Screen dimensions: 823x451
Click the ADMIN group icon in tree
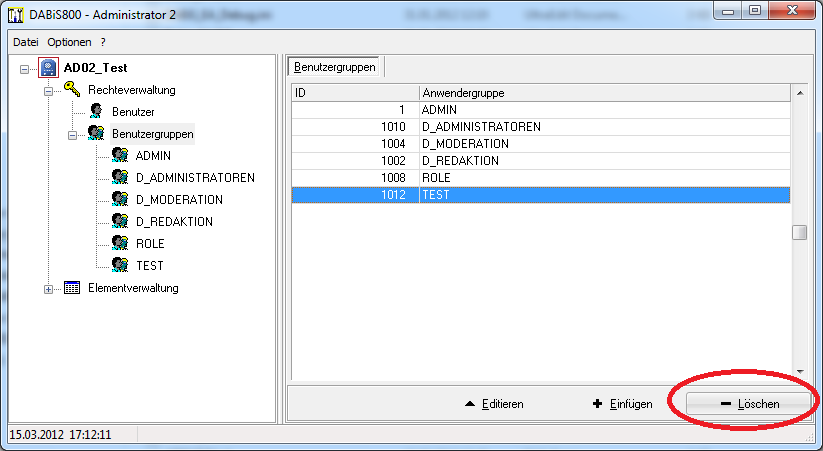click(120, 155)
